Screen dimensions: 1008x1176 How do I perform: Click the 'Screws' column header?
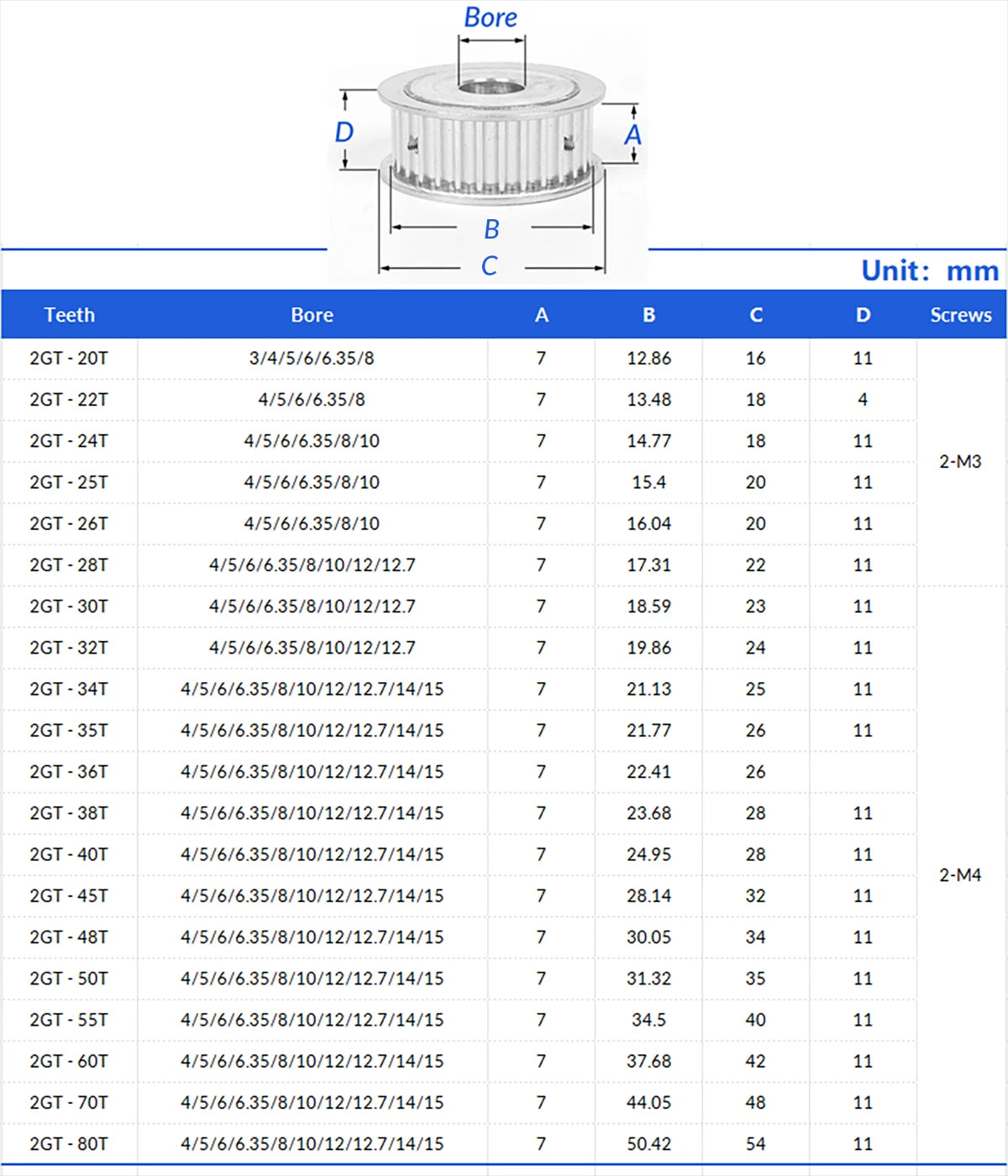[x=961, y=315]
